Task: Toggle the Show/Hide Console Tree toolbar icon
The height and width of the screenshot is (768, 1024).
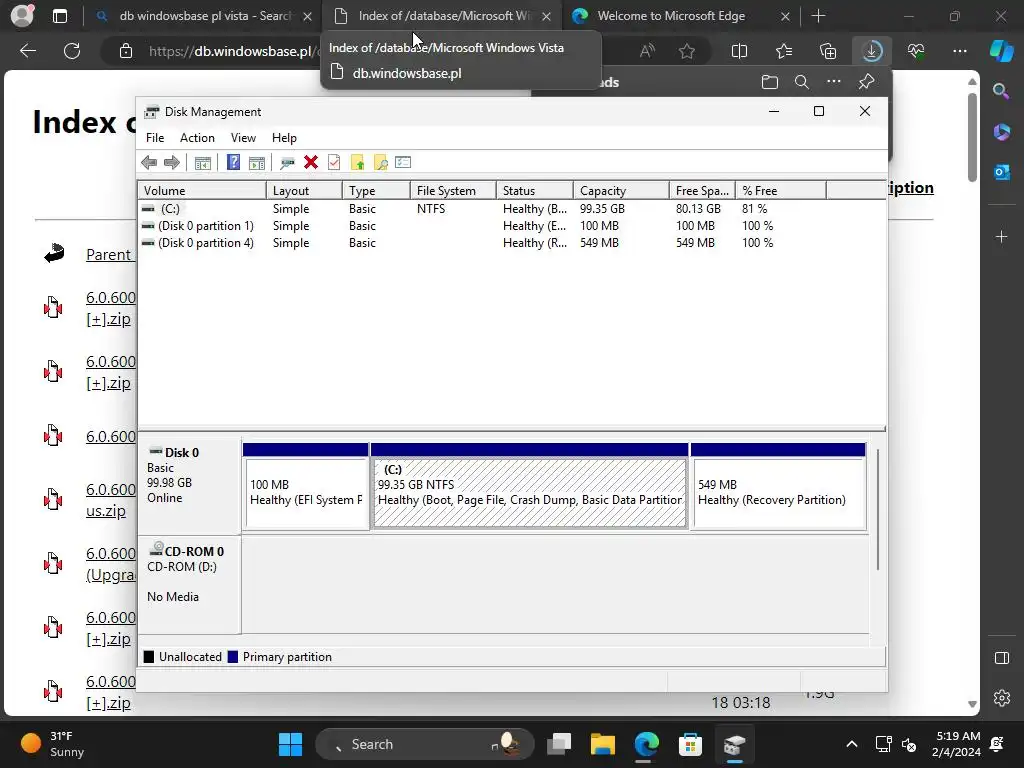Action: [203, 163]
